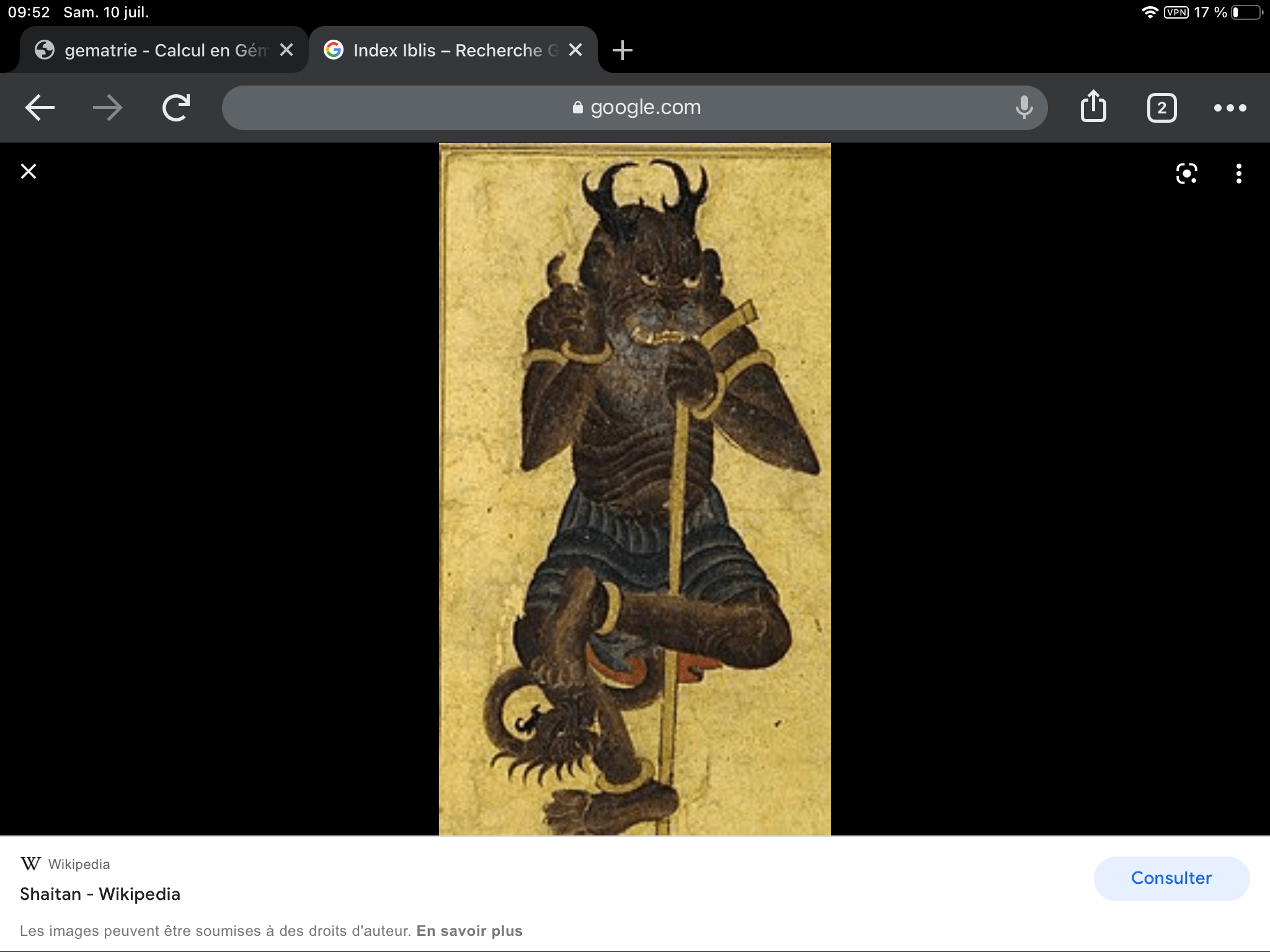Click the Wikipedia source label

[79, 864]
